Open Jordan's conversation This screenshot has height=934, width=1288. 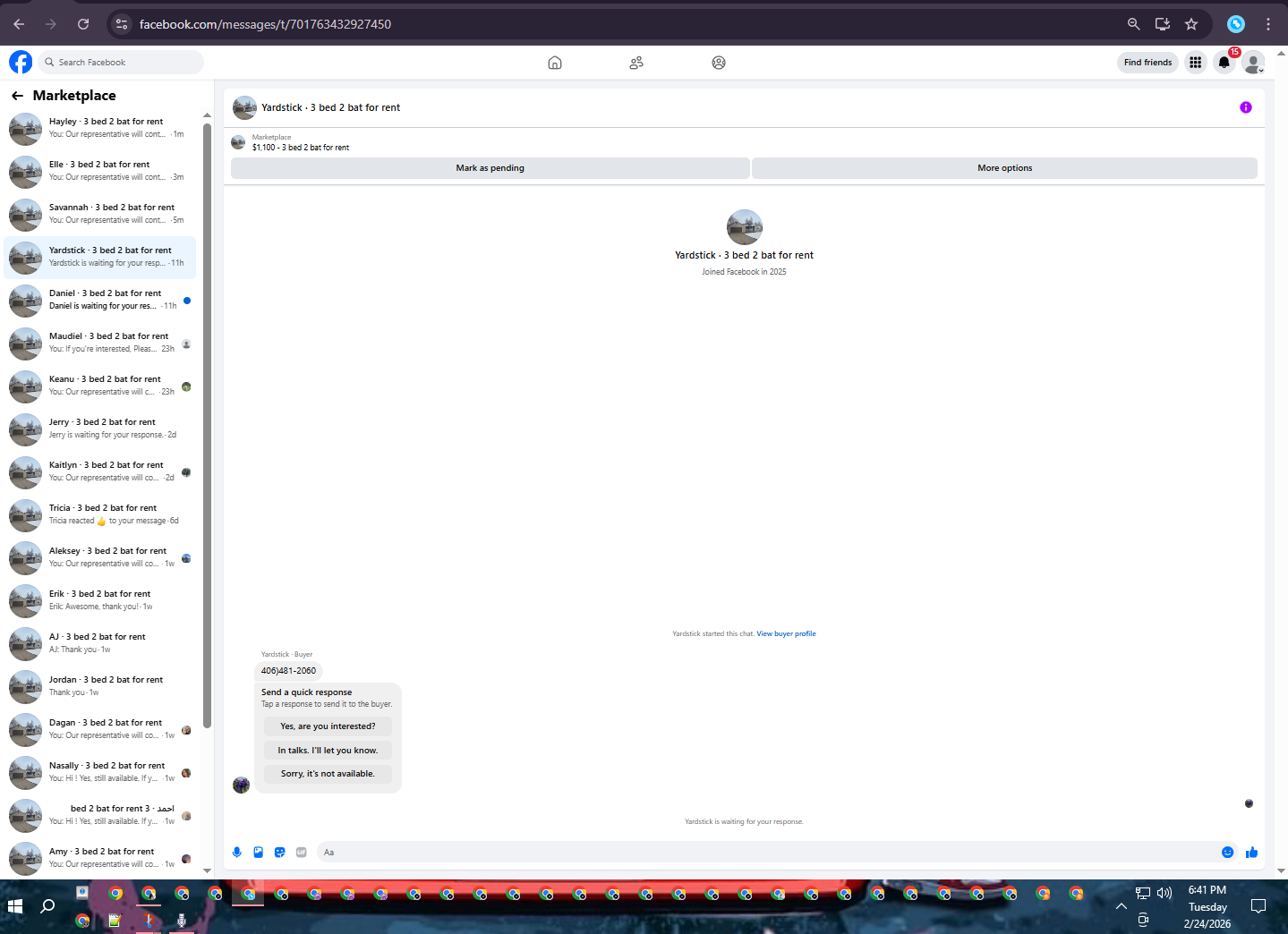[100, 686]
